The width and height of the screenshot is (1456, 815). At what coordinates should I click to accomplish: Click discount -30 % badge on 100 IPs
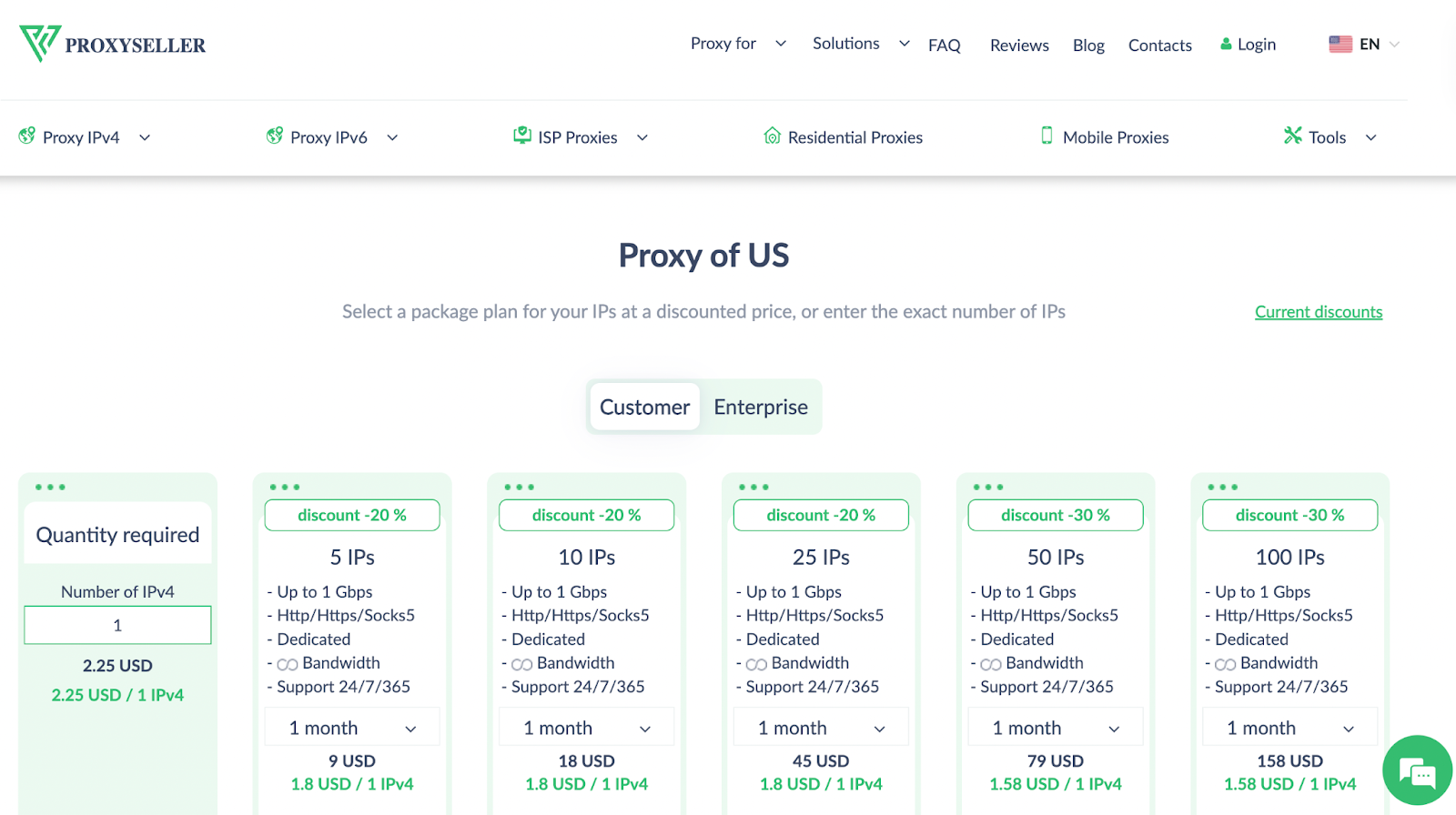point(1290,515)
